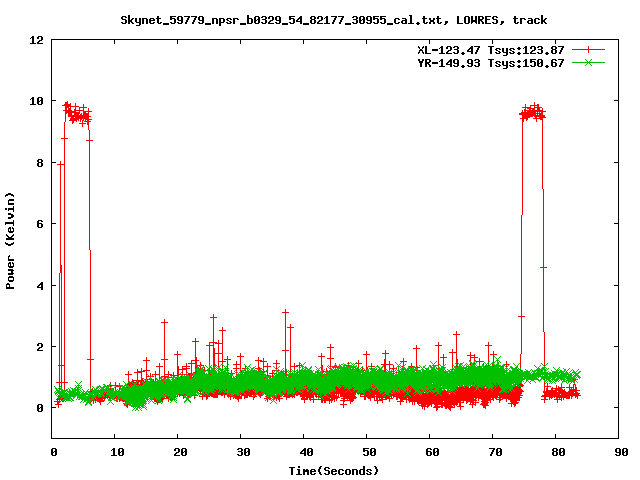This screenshot has width=640, height=480.
Task: Click the x-axis tick label 20
Action: pyautogui.click(x=180, y=452)
